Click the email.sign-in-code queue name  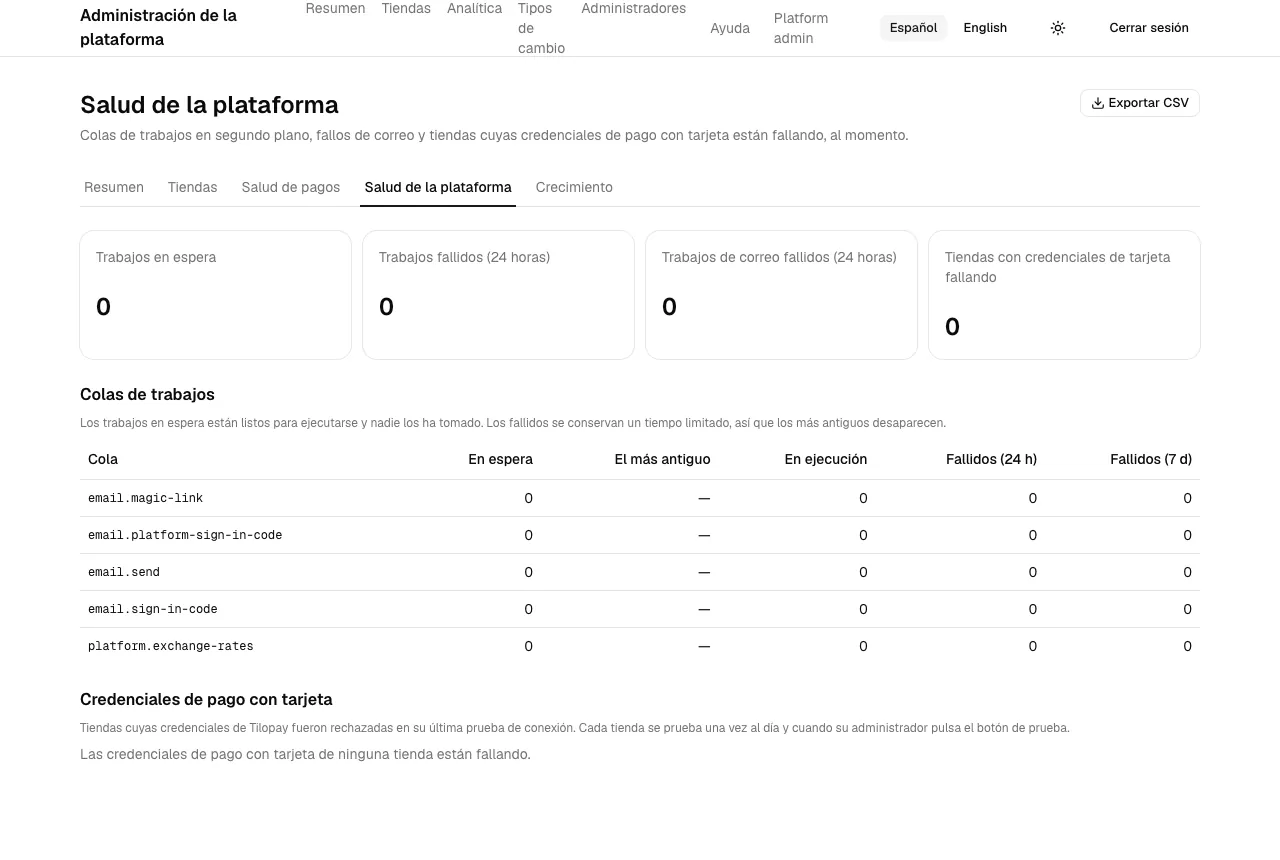(153, 609)
